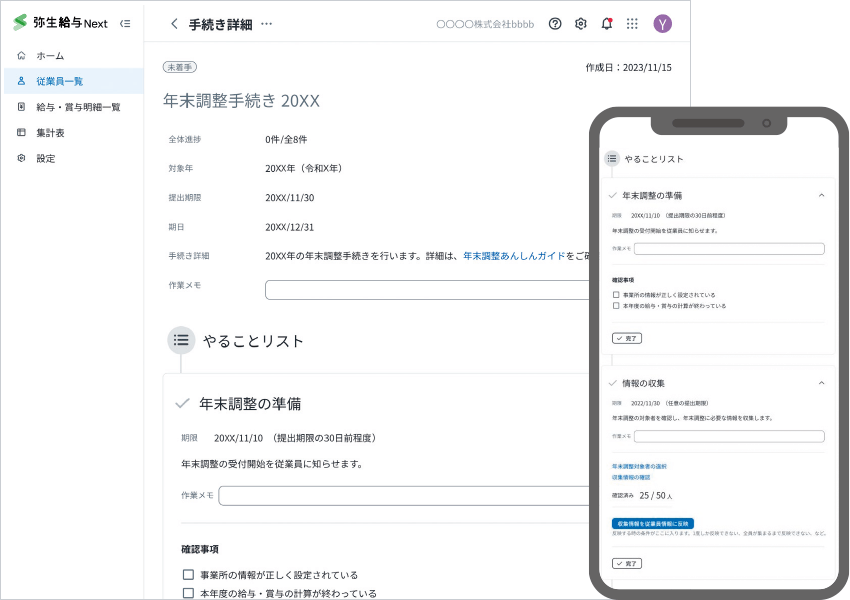Go to ホーム in the sidebar
Viewport: 850px width, 600px height.
(50, 55)
